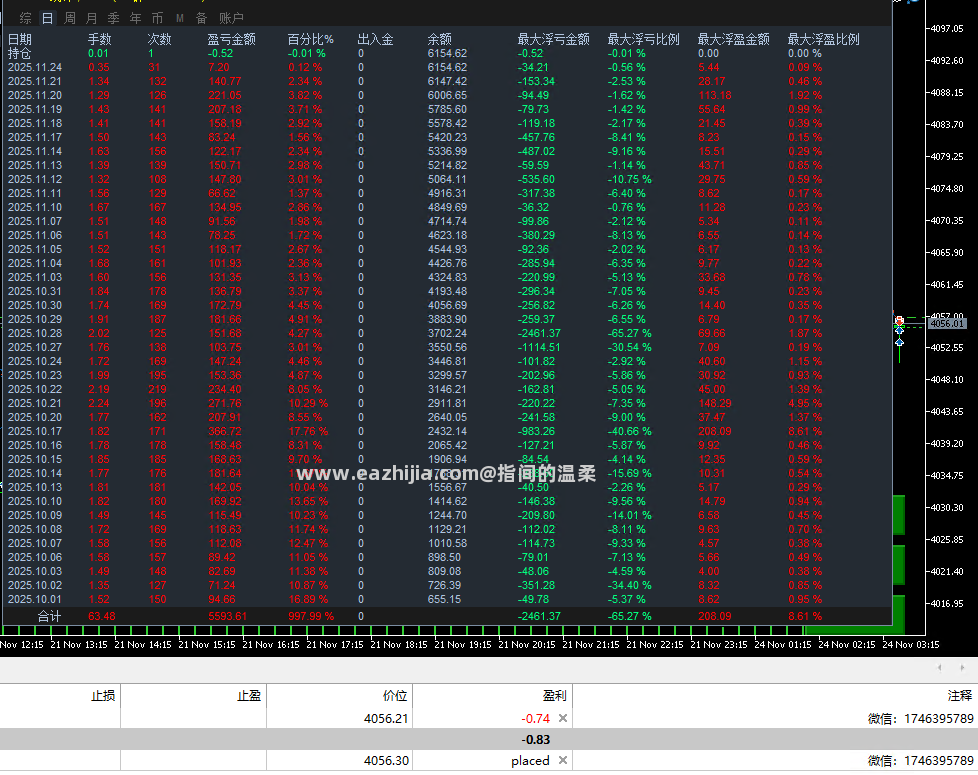Select the 2025.11.21 date row

(446, 82)
